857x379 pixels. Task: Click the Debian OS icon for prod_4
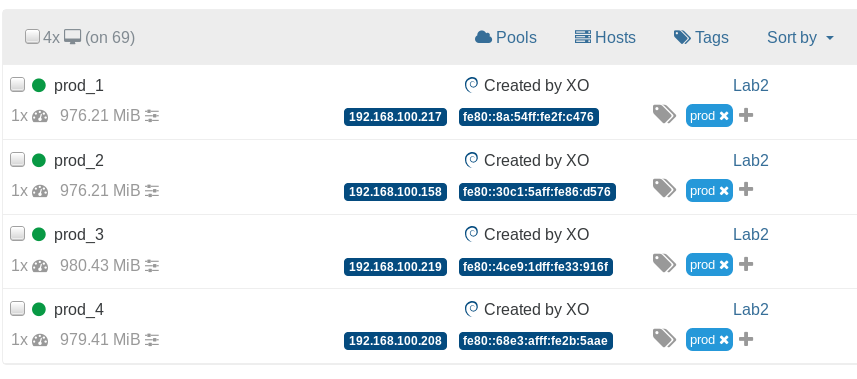[x=471, y=310]
